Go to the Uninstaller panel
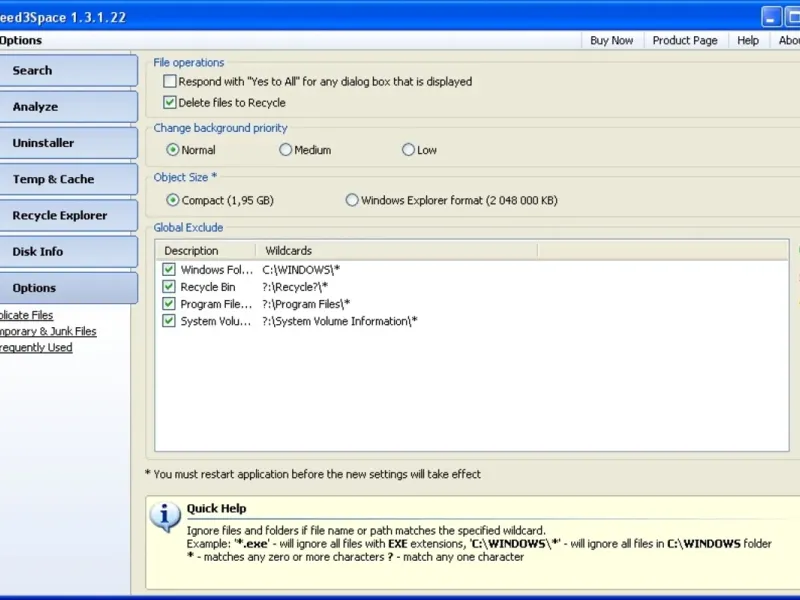Screen dimensions: 800x600 [x=68, y=143]
